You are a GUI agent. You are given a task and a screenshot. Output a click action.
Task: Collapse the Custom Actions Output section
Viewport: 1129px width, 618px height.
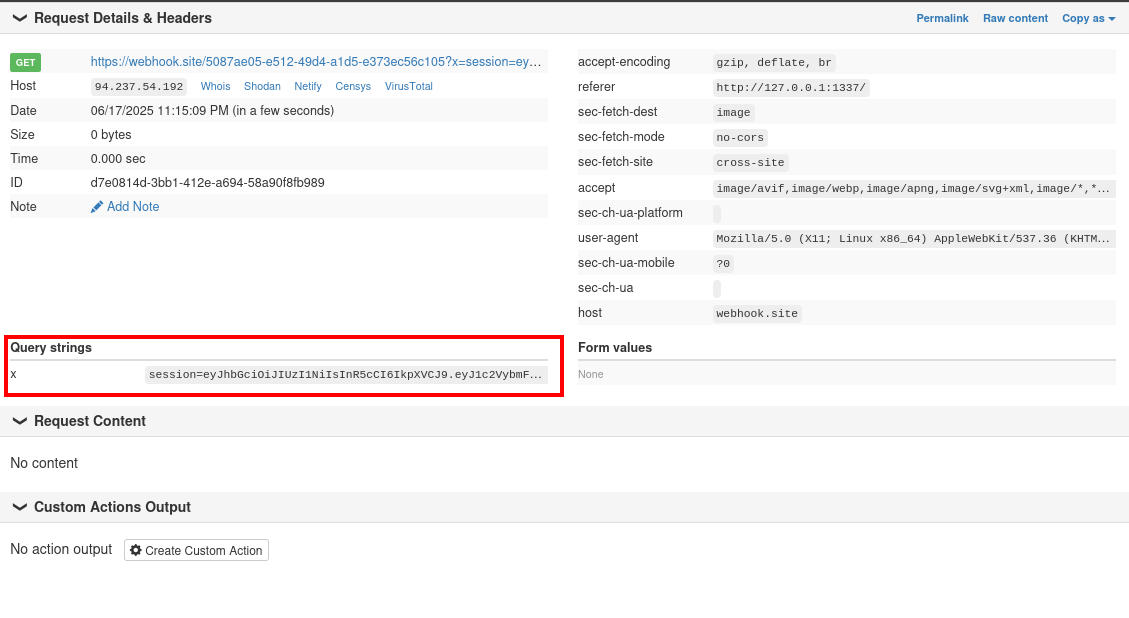[19, 507]
